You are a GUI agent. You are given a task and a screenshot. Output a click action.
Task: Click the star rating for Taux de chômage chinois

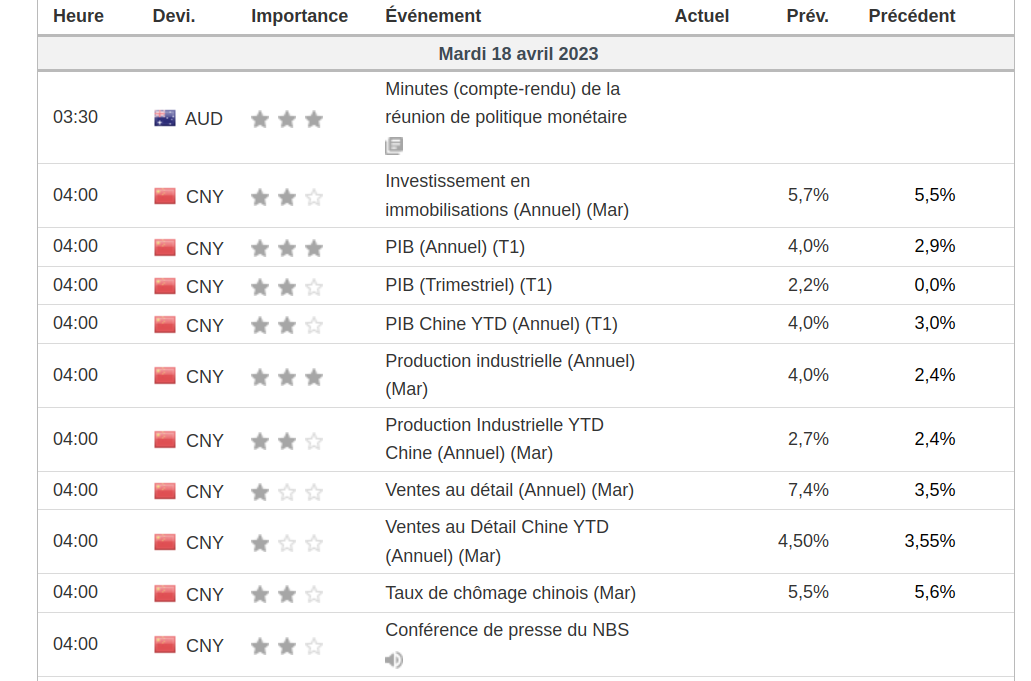click(286, 594)
